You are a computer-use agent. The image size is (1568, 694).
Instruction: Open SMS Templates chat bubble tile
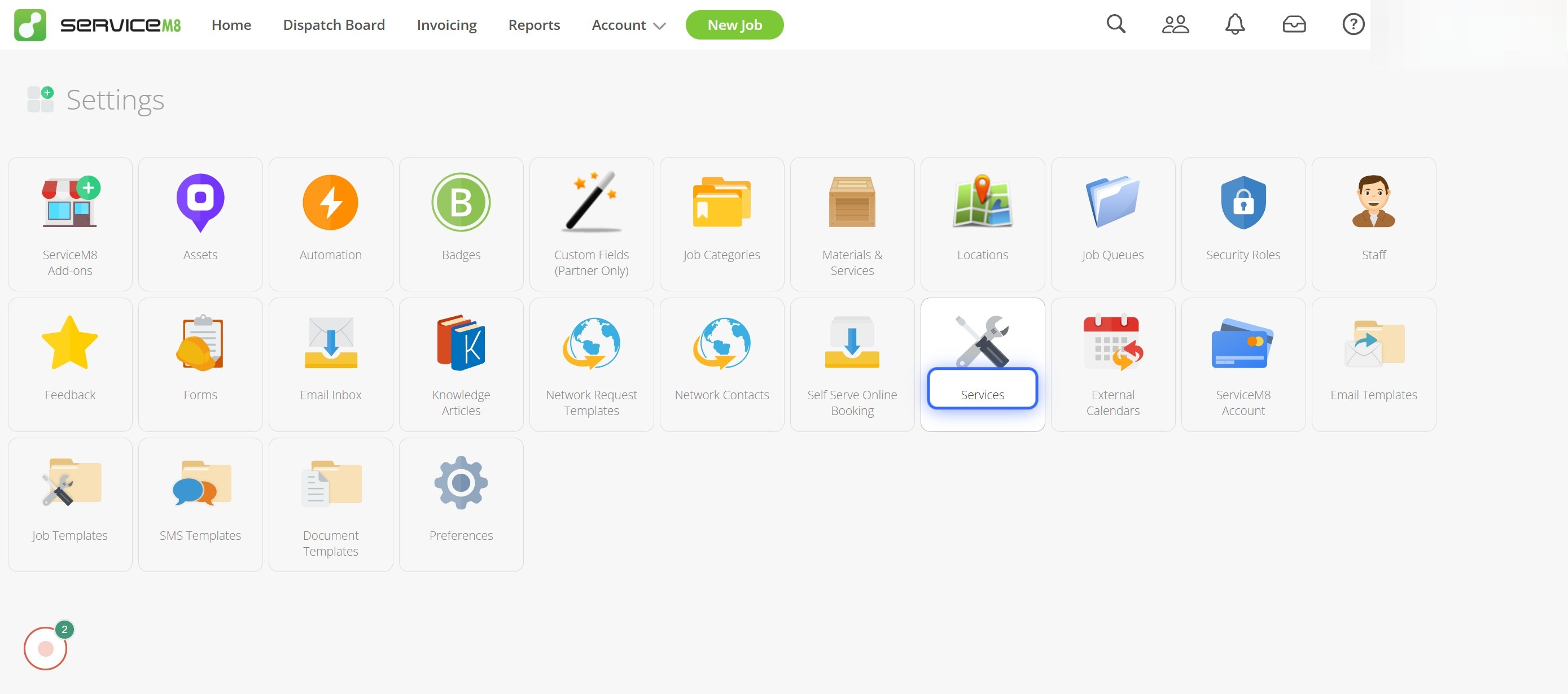pos(200,504)
